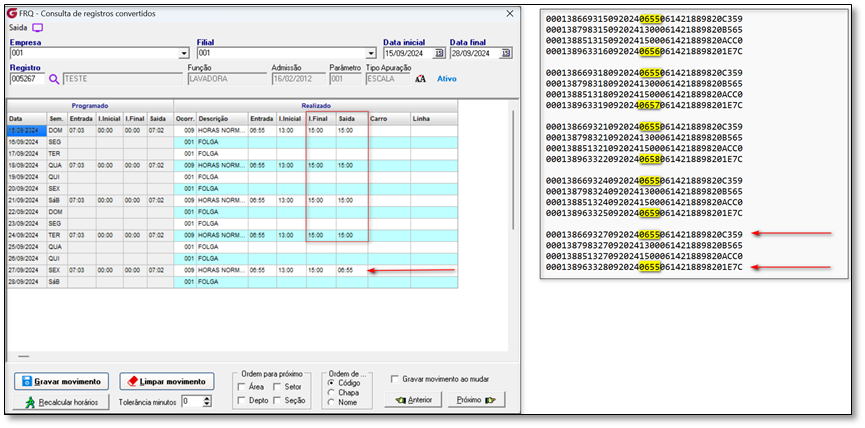Click the Linha column header
The image size is (865, 428).
(434, 119)
